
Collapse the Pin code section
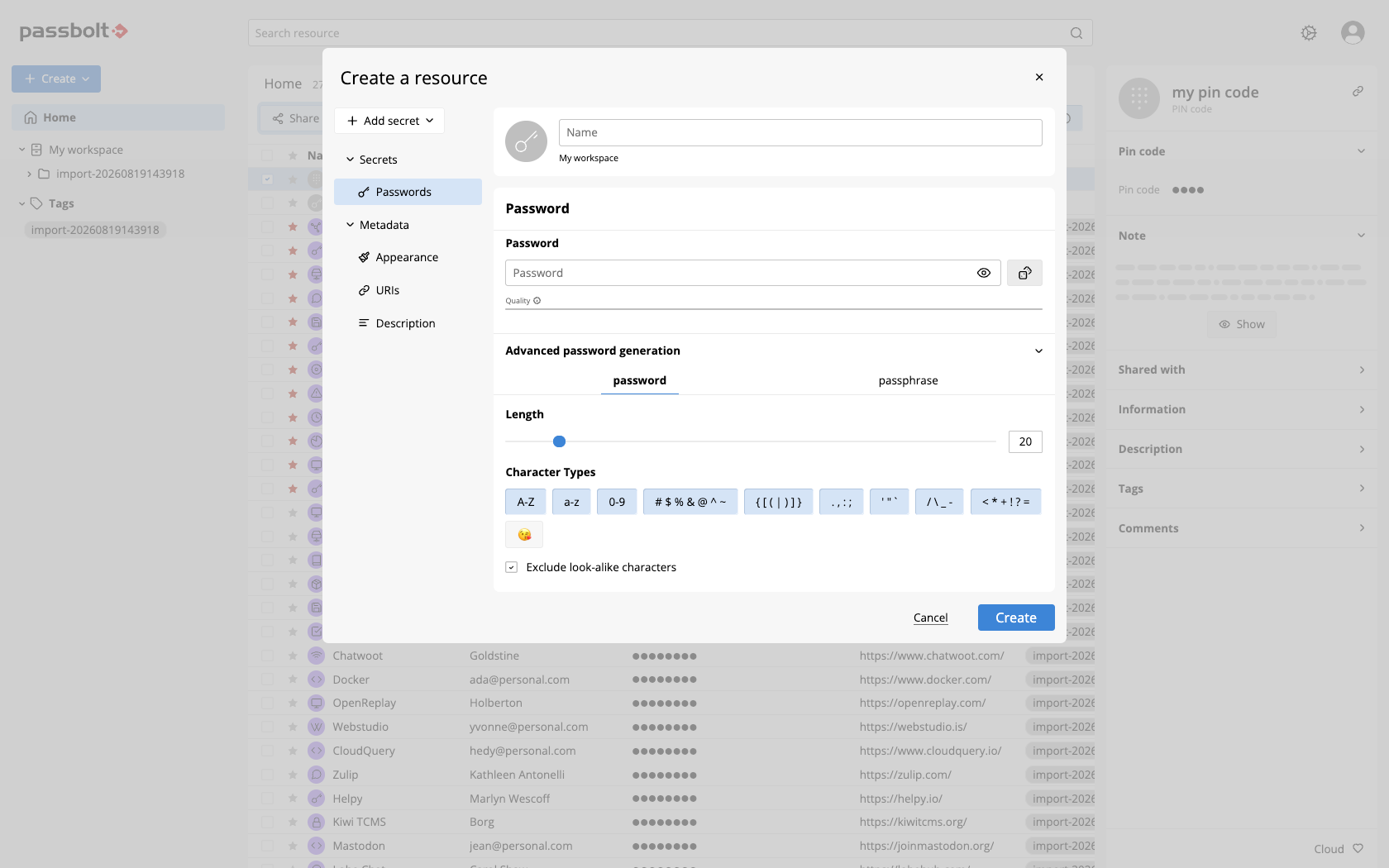pos(1361,151)
